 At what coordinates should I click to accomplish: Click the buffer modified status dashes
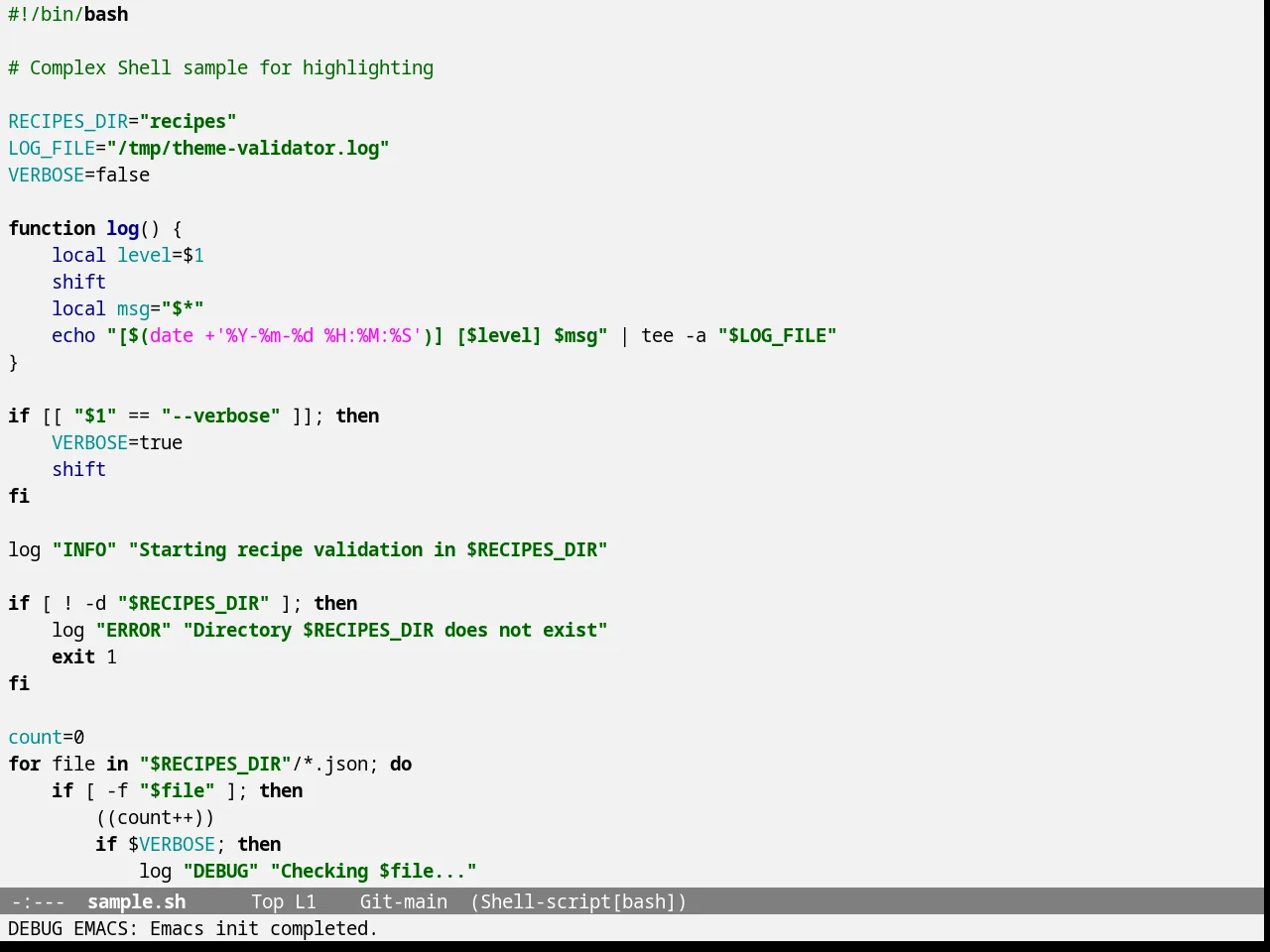point(38,901)
